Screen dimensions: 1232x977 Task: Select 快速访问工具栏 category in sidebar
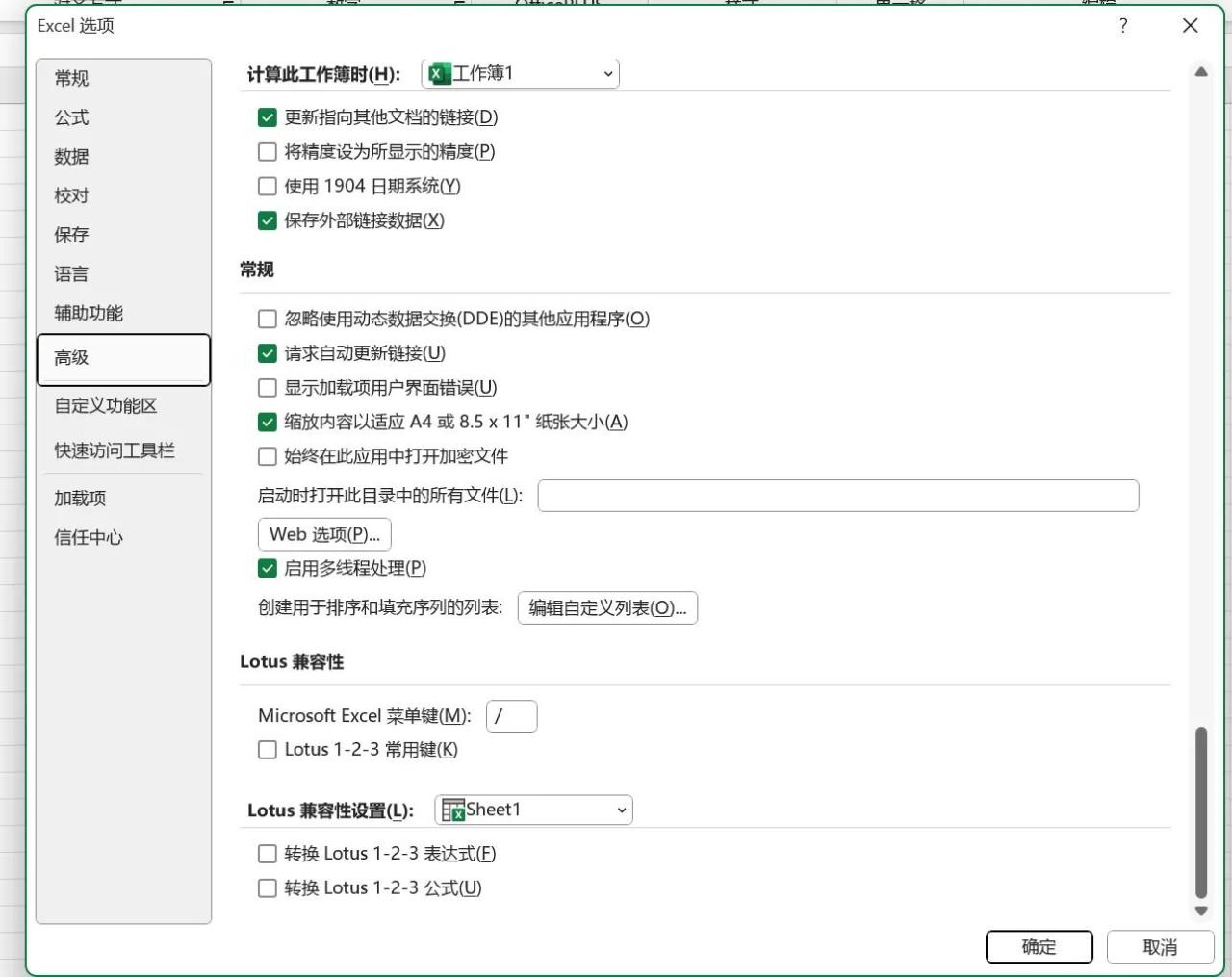coord(123,450)
